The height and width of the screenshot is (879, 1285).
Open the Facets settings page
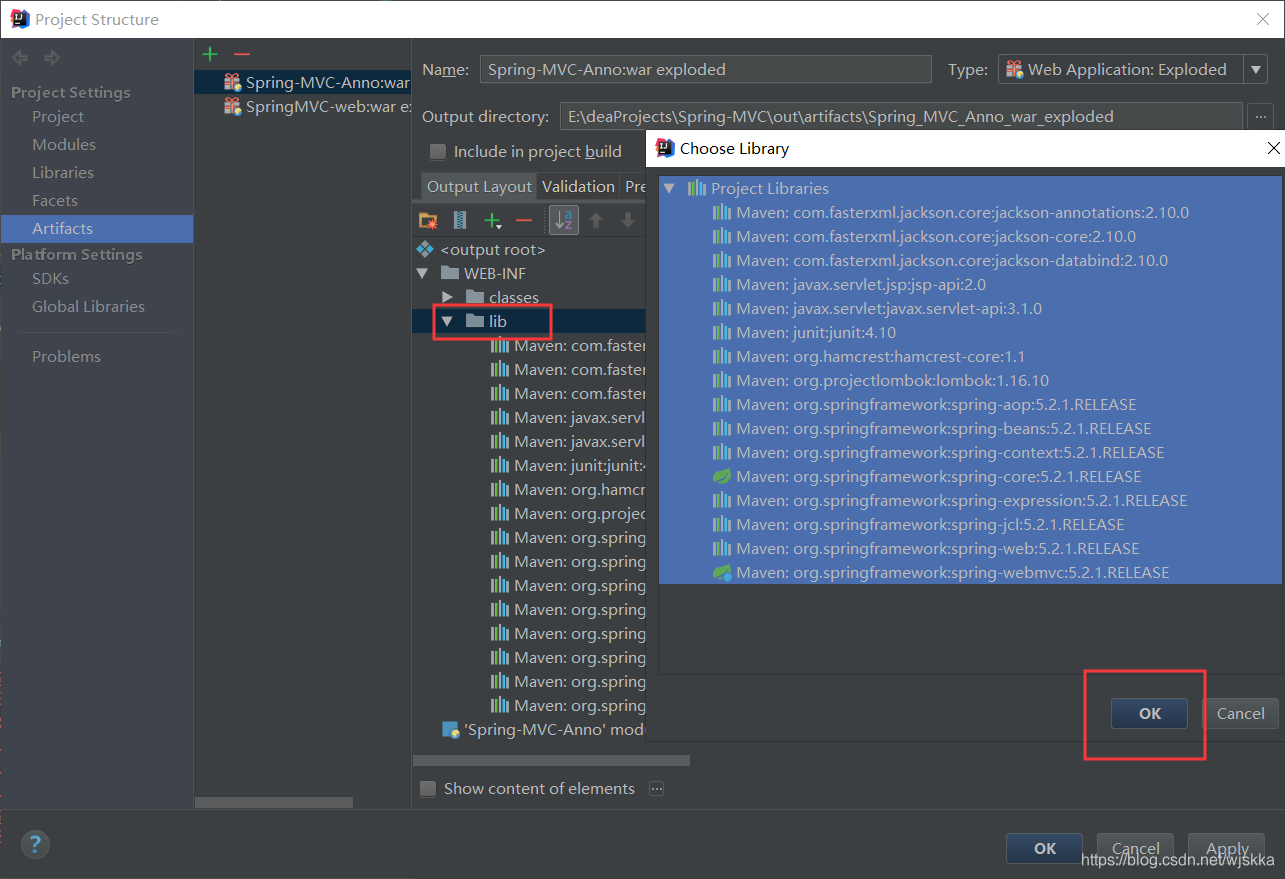pos(55,201)
